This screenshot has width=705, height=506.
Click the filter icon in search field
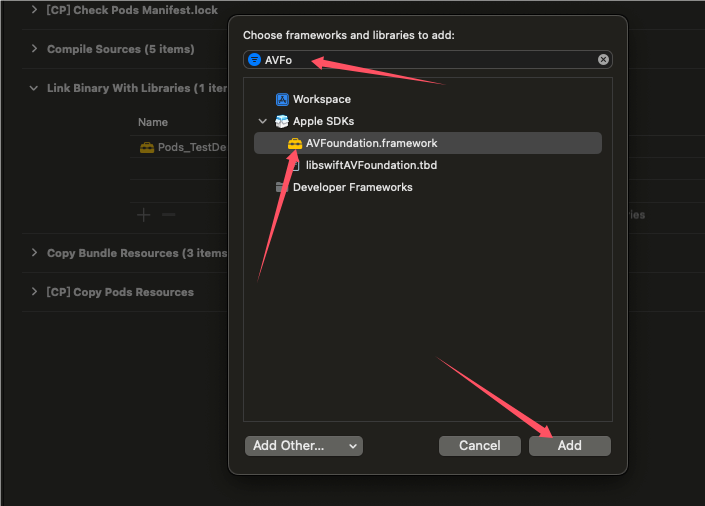[254, 60]
